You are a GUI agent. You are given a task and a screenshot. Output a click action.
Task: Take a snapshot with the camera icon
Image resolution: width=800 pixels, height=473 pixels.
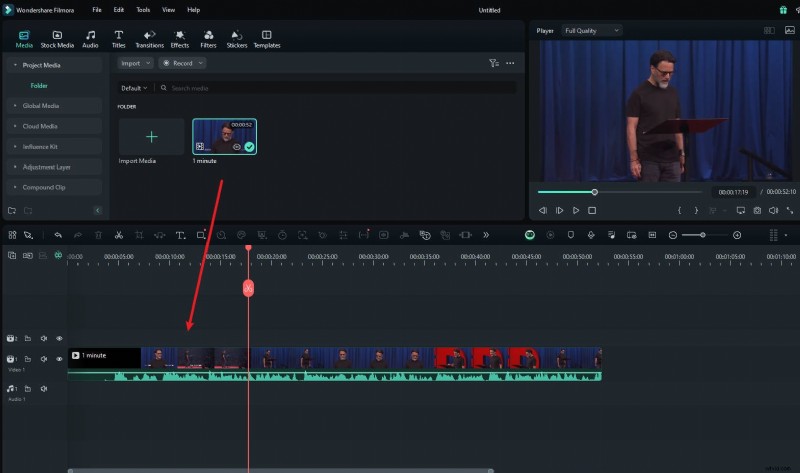(x=757, y=211)
